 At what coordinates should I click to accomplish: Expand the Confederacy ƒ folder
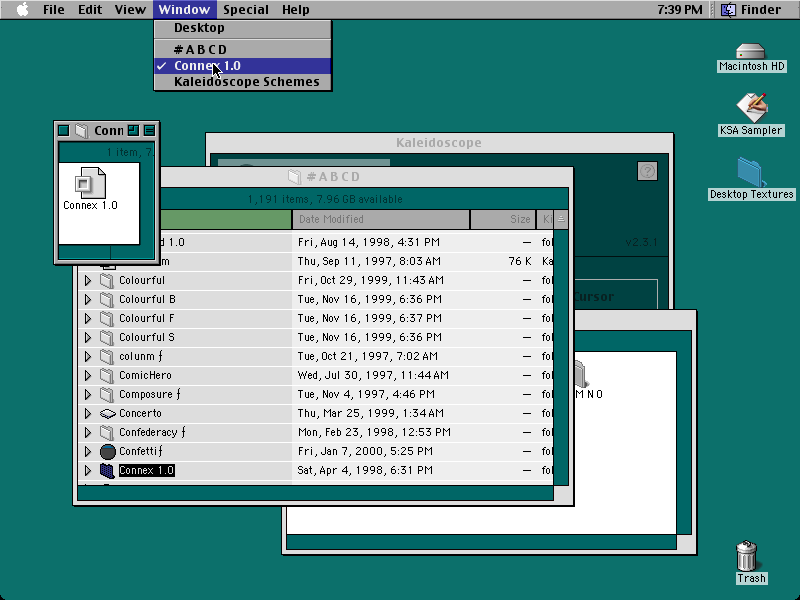87,433
